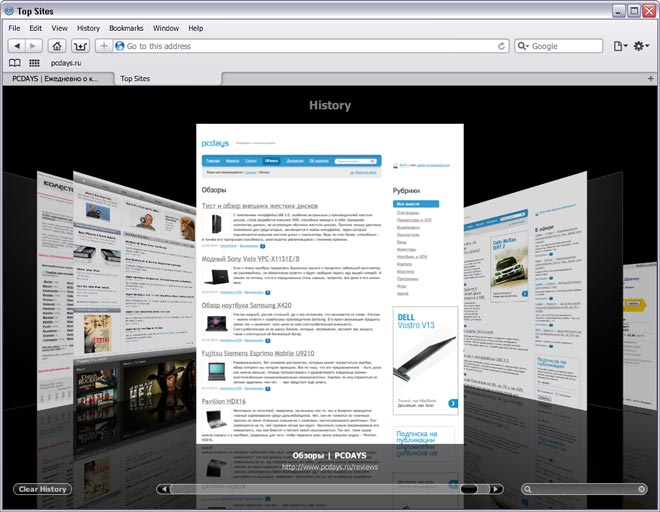Screen dimensions: 660x512
Task: Expand the Google search engine dropdown
Action: [x=523, y=46]
